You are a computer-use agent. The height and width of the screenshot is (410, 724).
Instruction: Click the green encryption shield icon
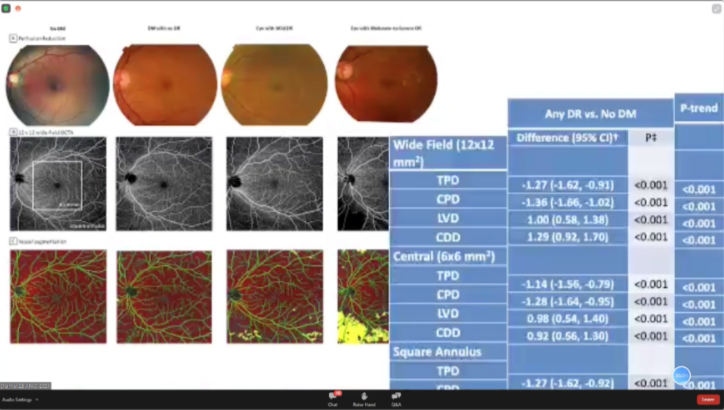tap(7, 6)
